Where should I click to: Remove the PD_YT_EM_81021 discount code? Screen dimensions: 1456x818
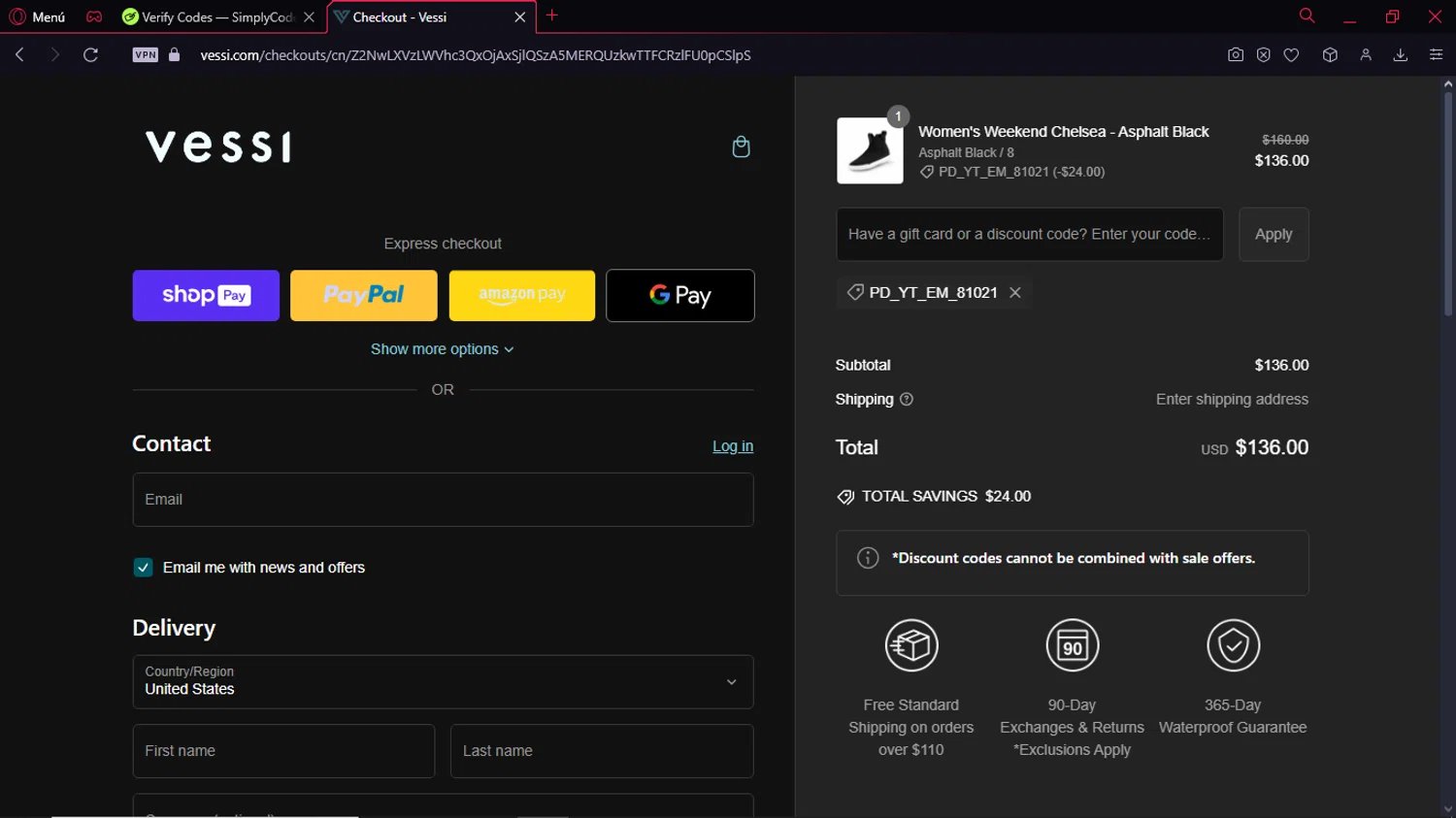pos(1015,292)
